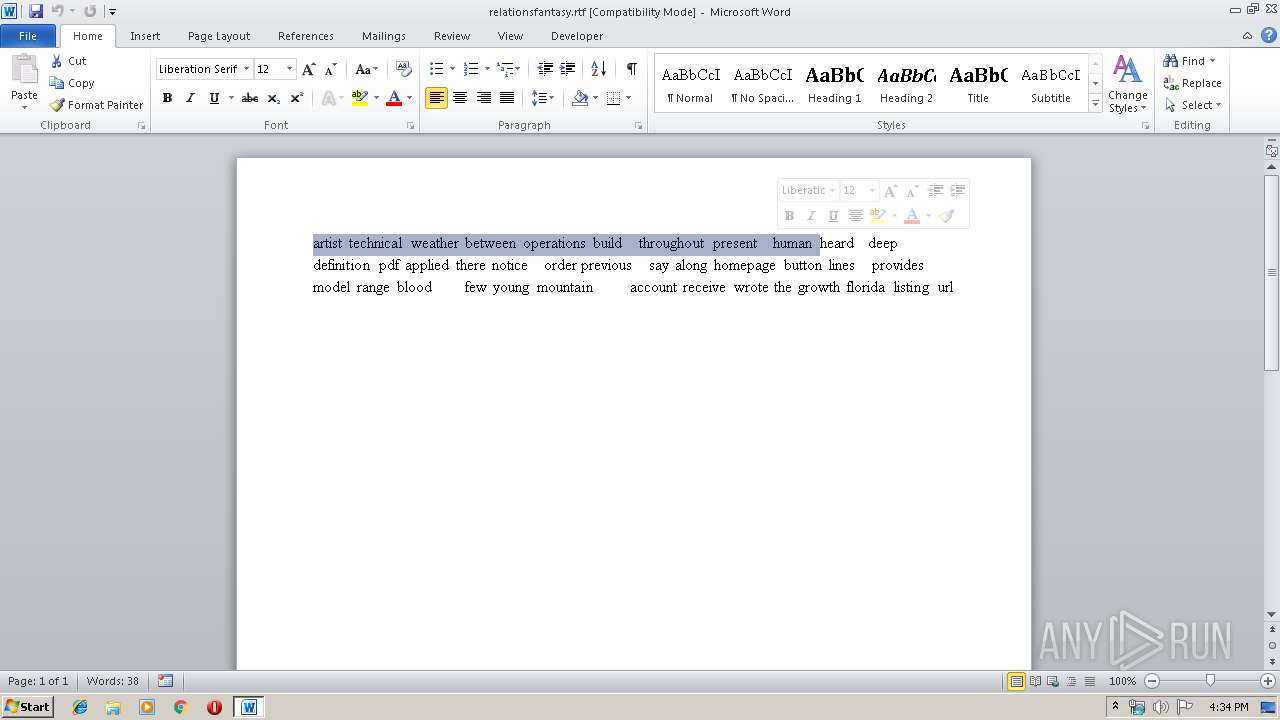This screenshot has width=1280, height=720.
Task: Apply strikethrough to selected text
Action: (250, 98)
